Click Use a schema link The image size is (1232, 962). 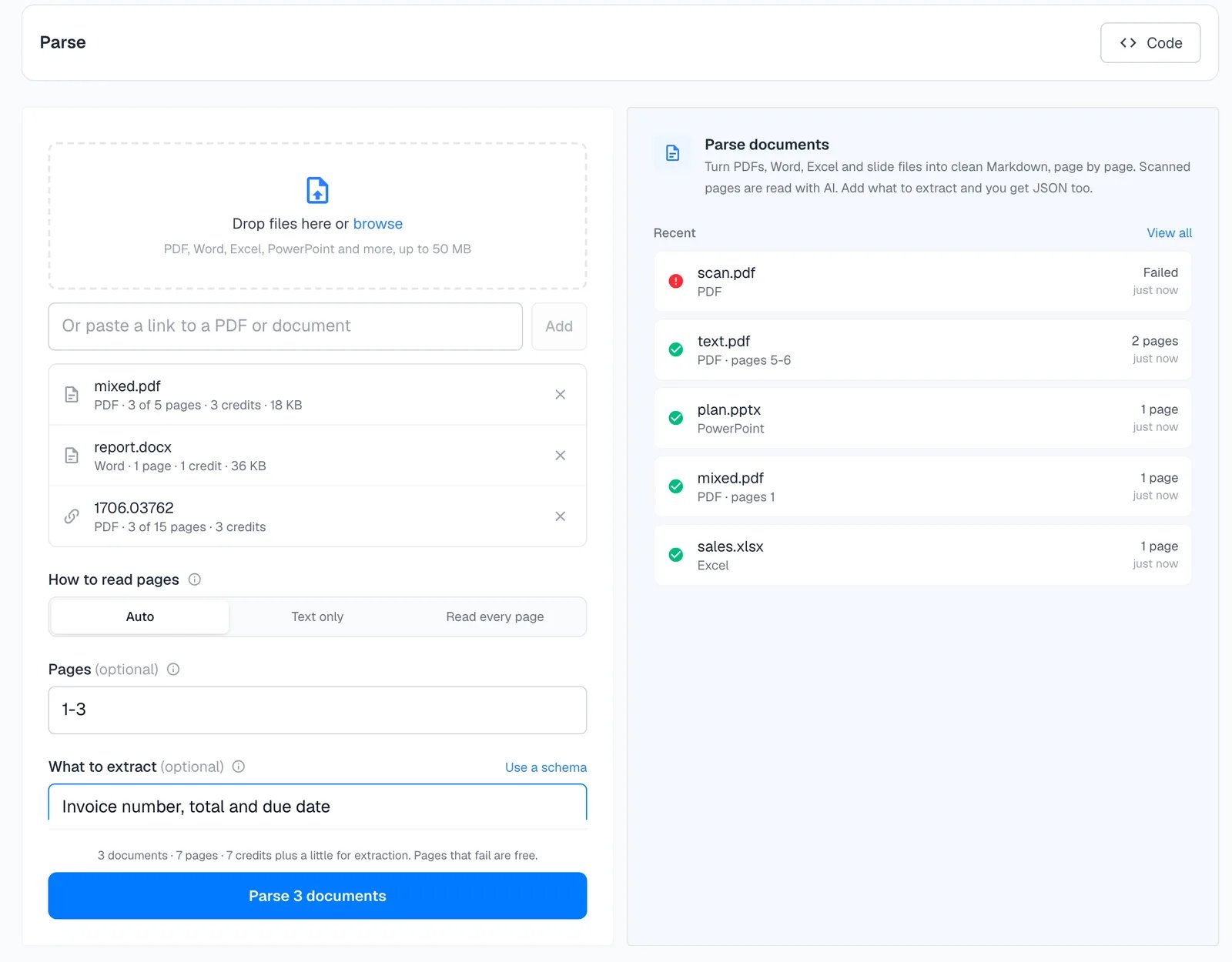pyautogui.click(x=546, y=767)
